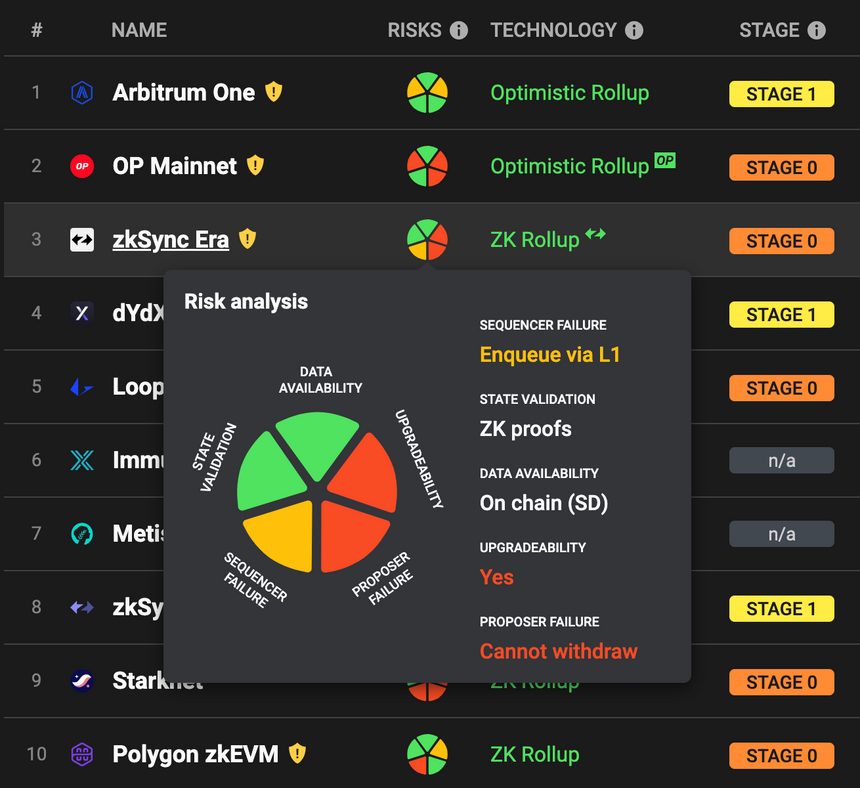Click OP Mainnet's STAGE 0 badge

tap(782, 167)
